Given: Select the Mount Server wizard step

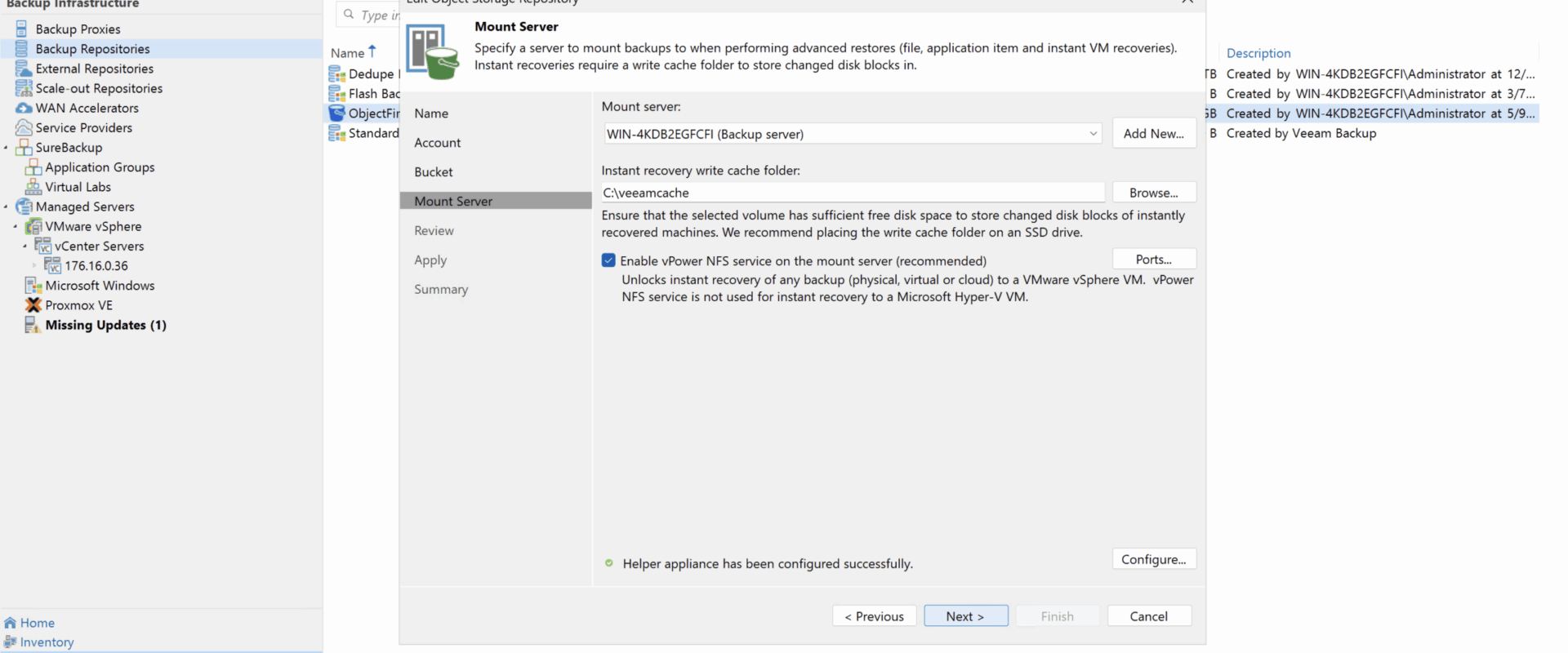Looking at the screenshot, I should (x=496, y=201).
